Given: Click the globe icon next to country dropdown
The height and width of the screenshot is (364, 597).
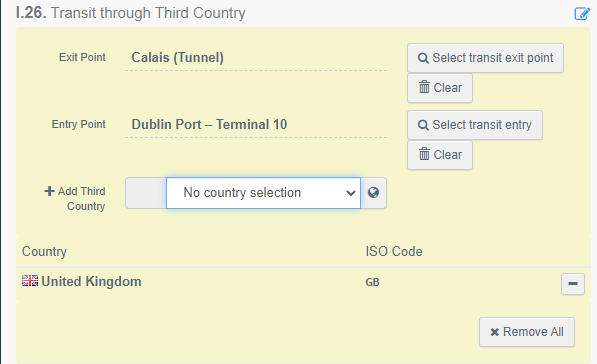Looking at the screenshot, I should tap(374, 193).
